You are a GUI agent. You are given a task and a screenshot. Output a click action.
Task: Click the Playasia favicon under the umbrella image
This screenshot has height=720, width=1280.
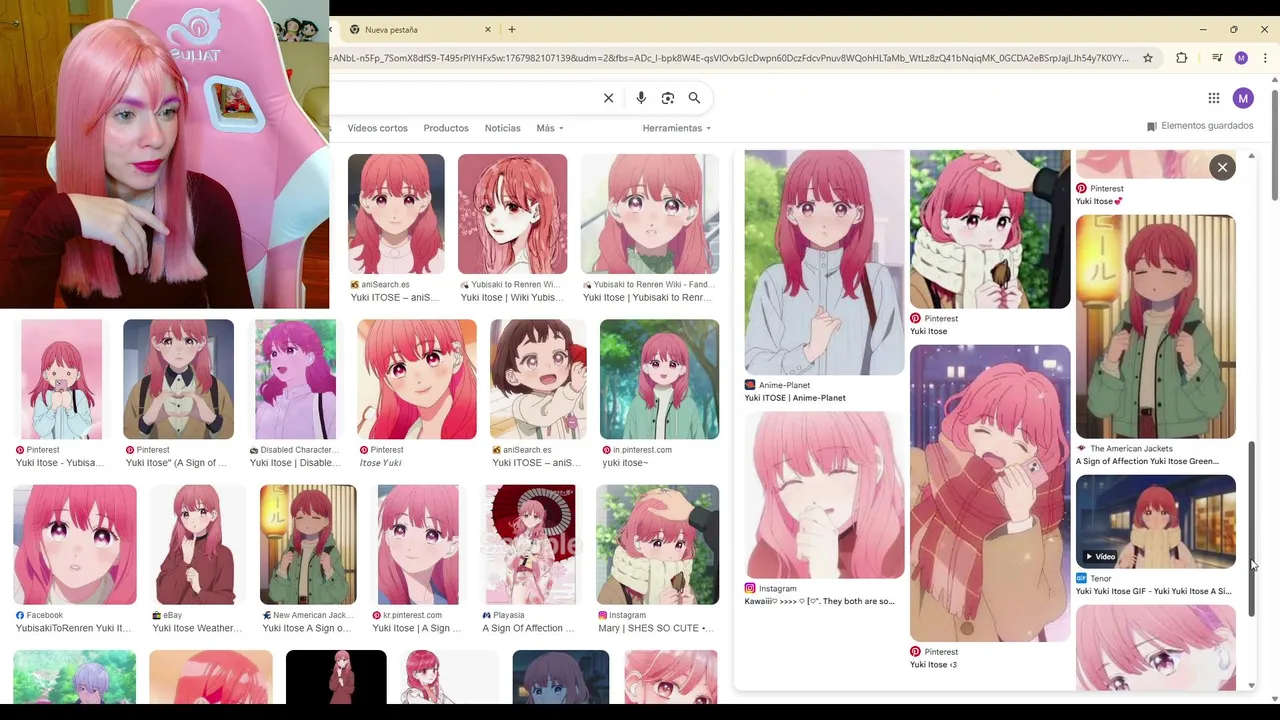[487, 615]
